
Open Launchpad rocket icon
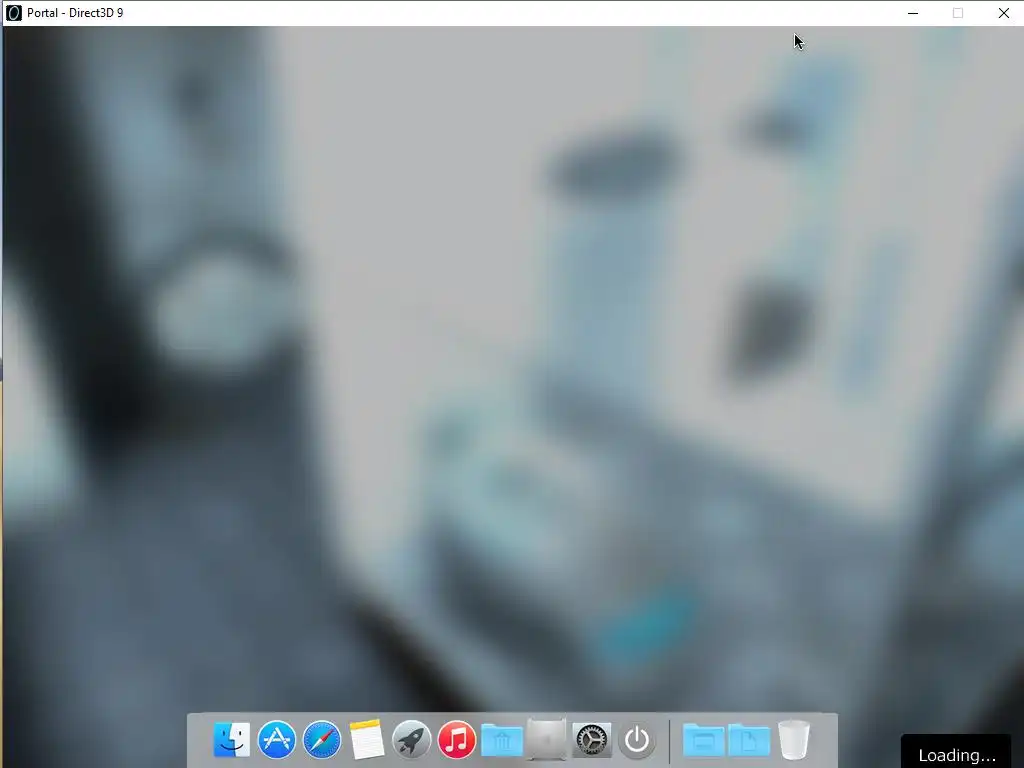(x=411, y=740)
